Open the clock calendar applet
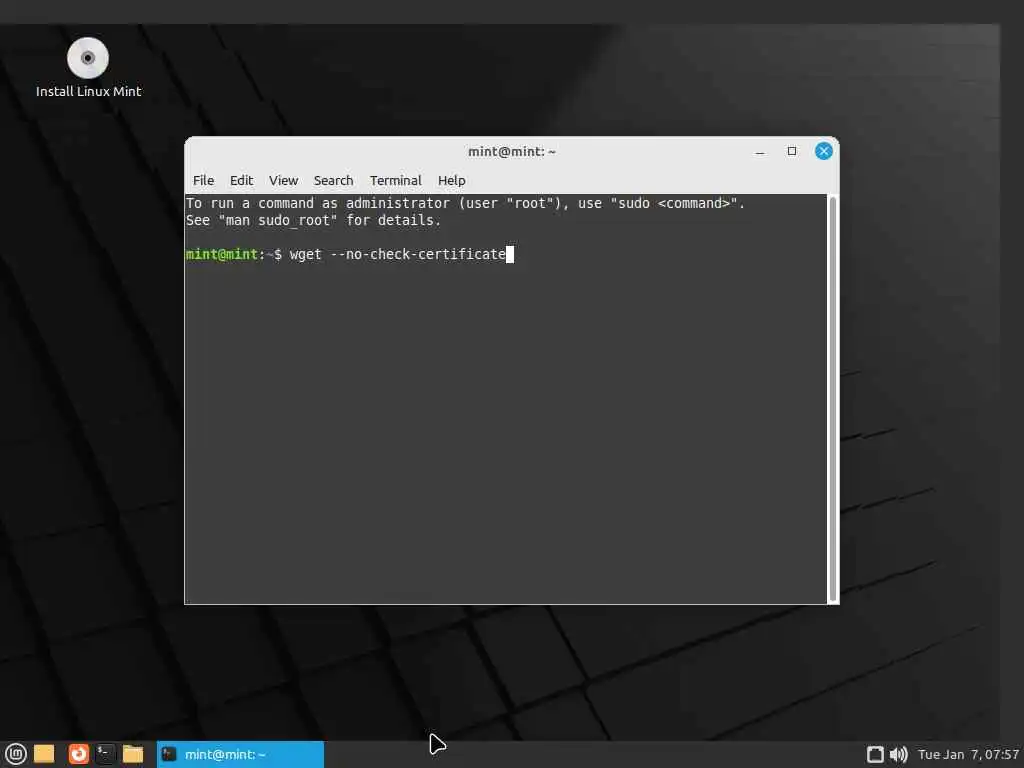The height and width of the screenshot is (768, 1024). (x=968, y=755)
